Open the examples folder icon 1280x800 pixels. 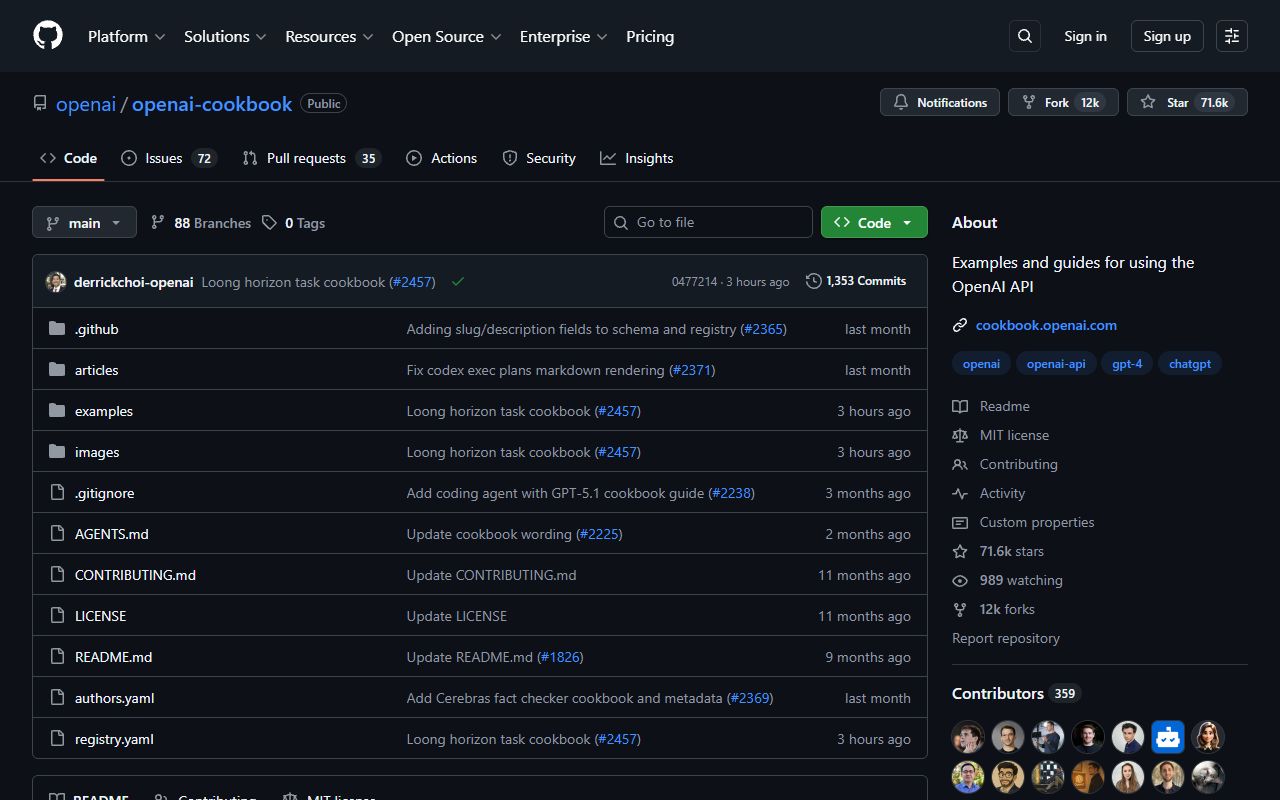[57, 411]
